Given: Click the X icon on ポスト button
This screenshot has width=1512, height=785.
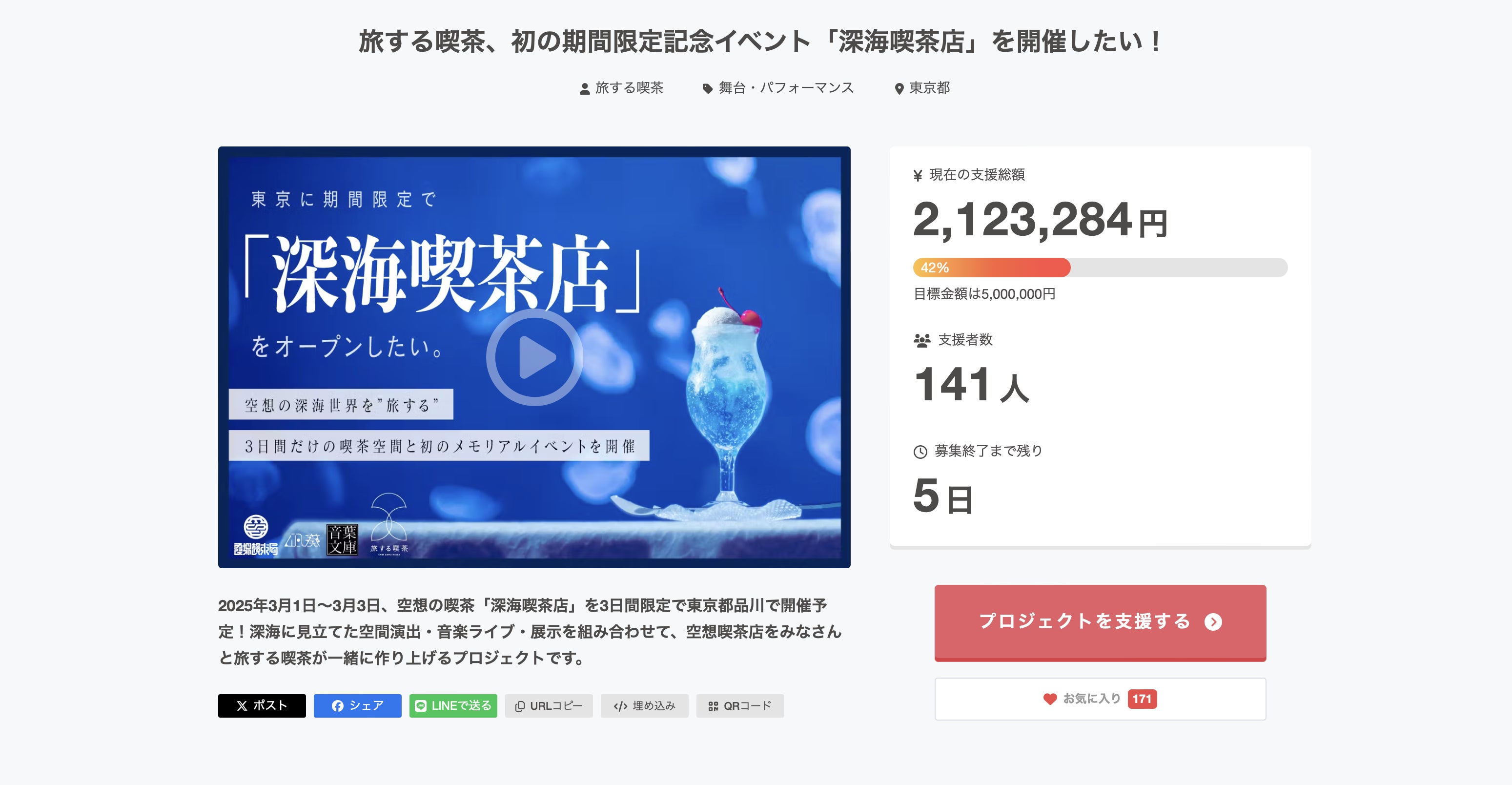Looking at the screenshot, I should 242,706.
